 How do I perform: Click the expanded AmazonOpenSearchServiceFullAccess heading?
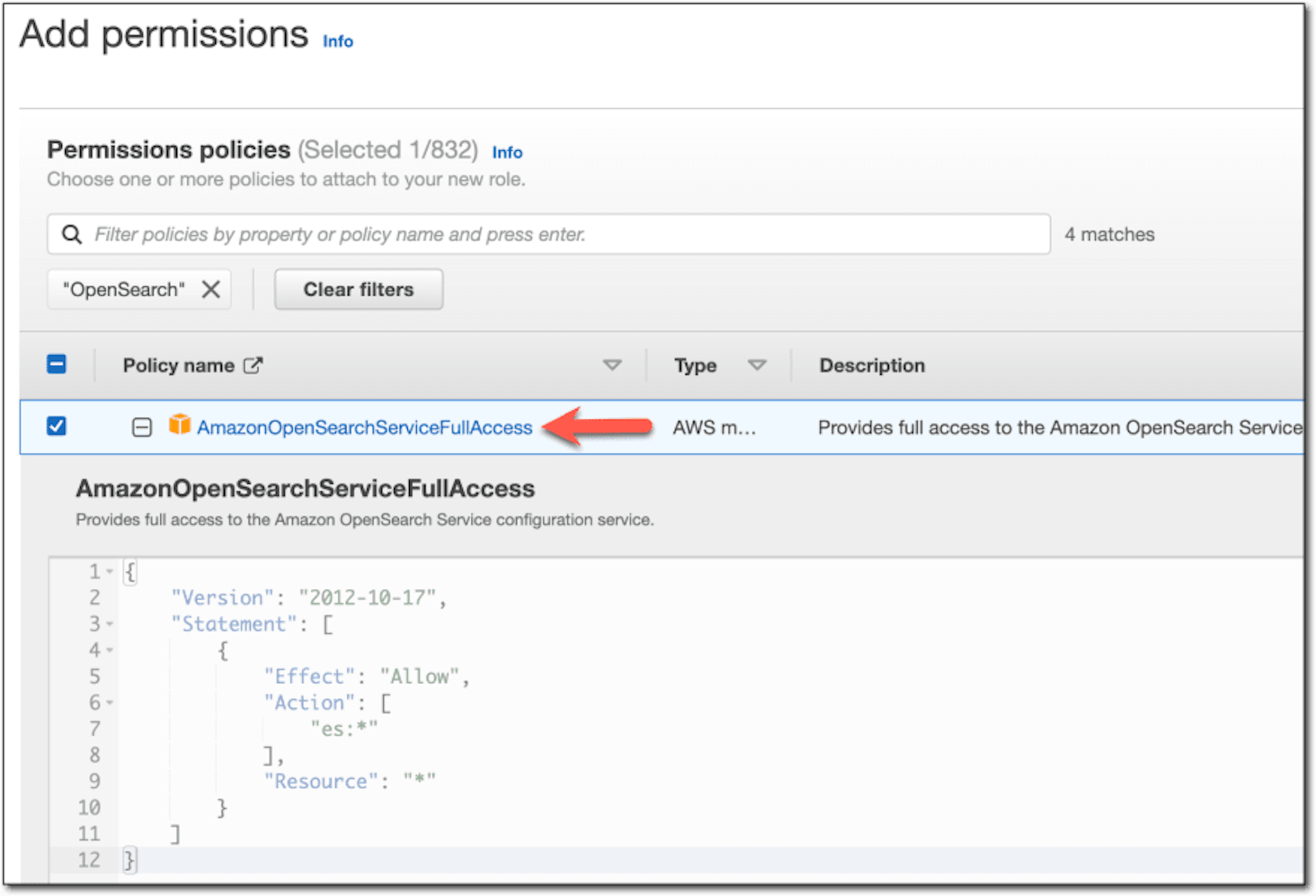click(305, 489)
